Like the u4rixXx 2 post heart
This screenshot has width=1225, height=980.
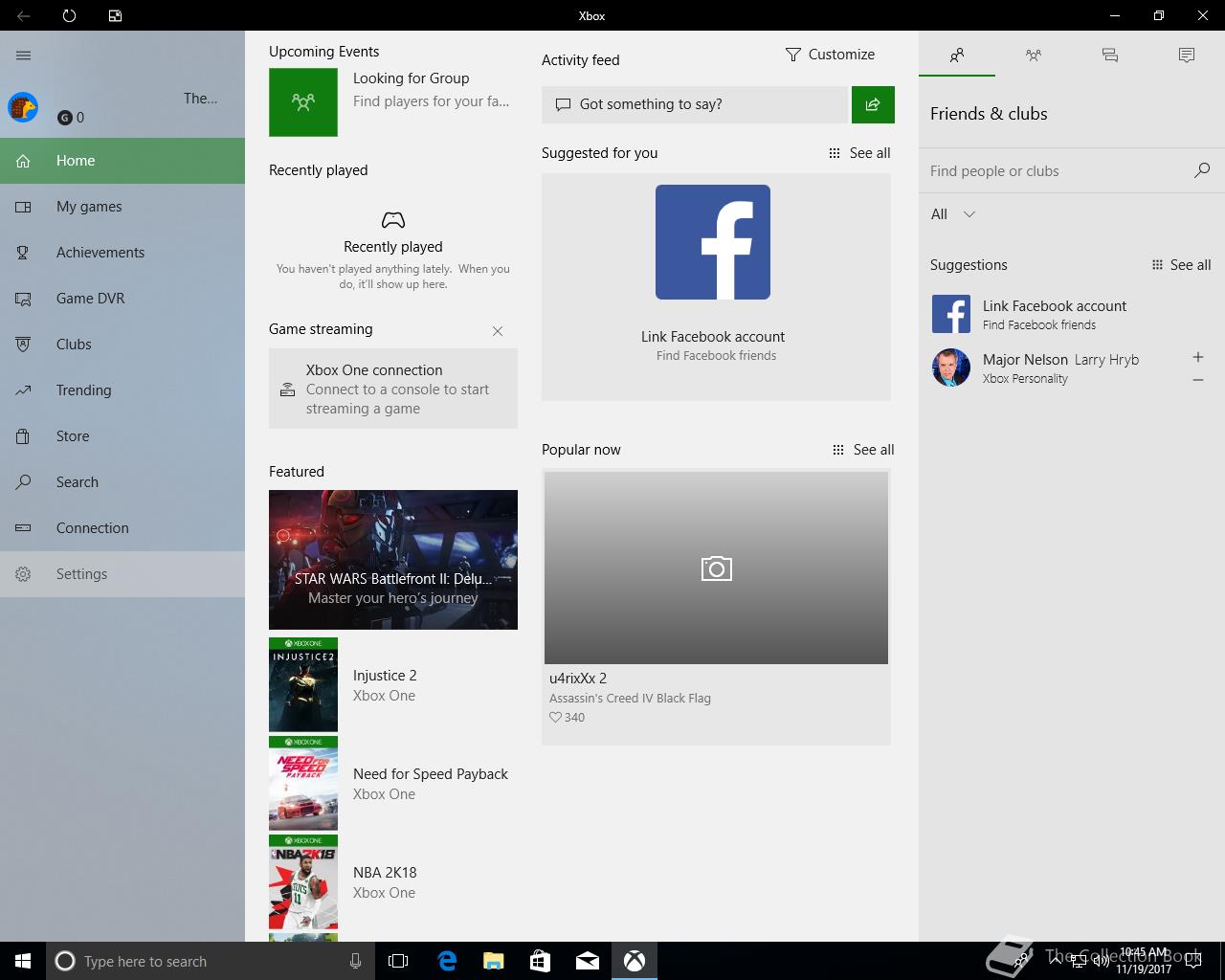(555, 718)
